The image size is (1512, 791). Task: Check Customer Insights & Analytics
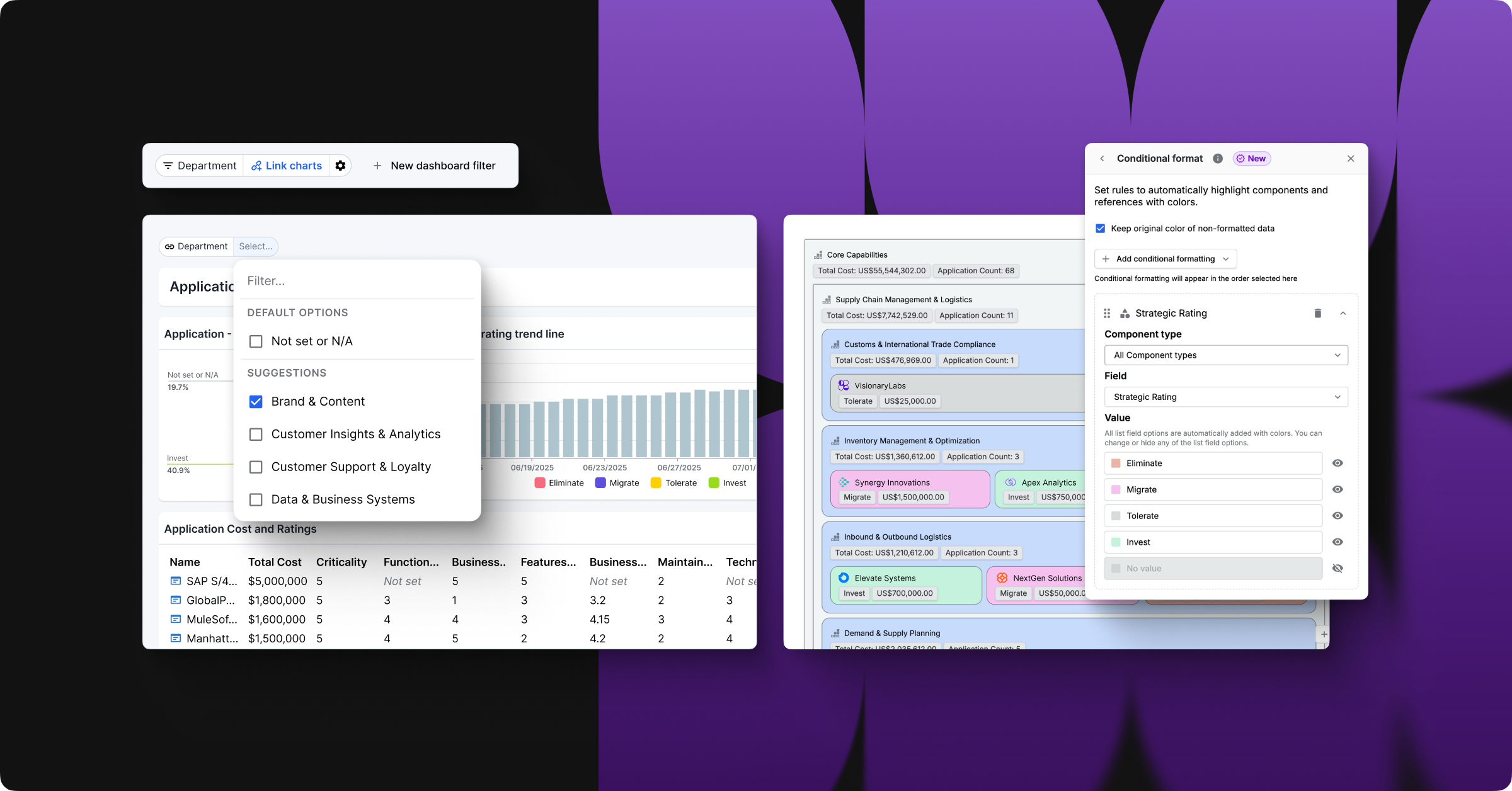[x=256, y=435]
